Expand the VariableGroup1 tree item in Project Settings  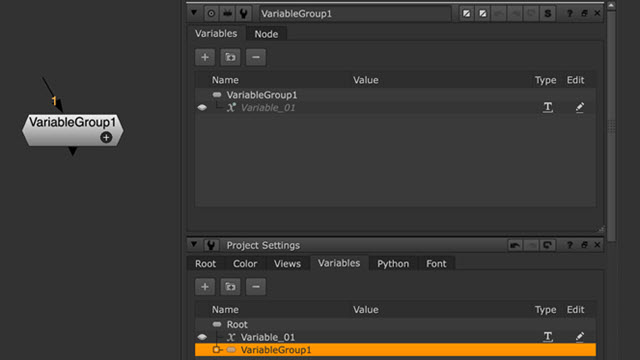pyautogui.click(x=216, y=350)
